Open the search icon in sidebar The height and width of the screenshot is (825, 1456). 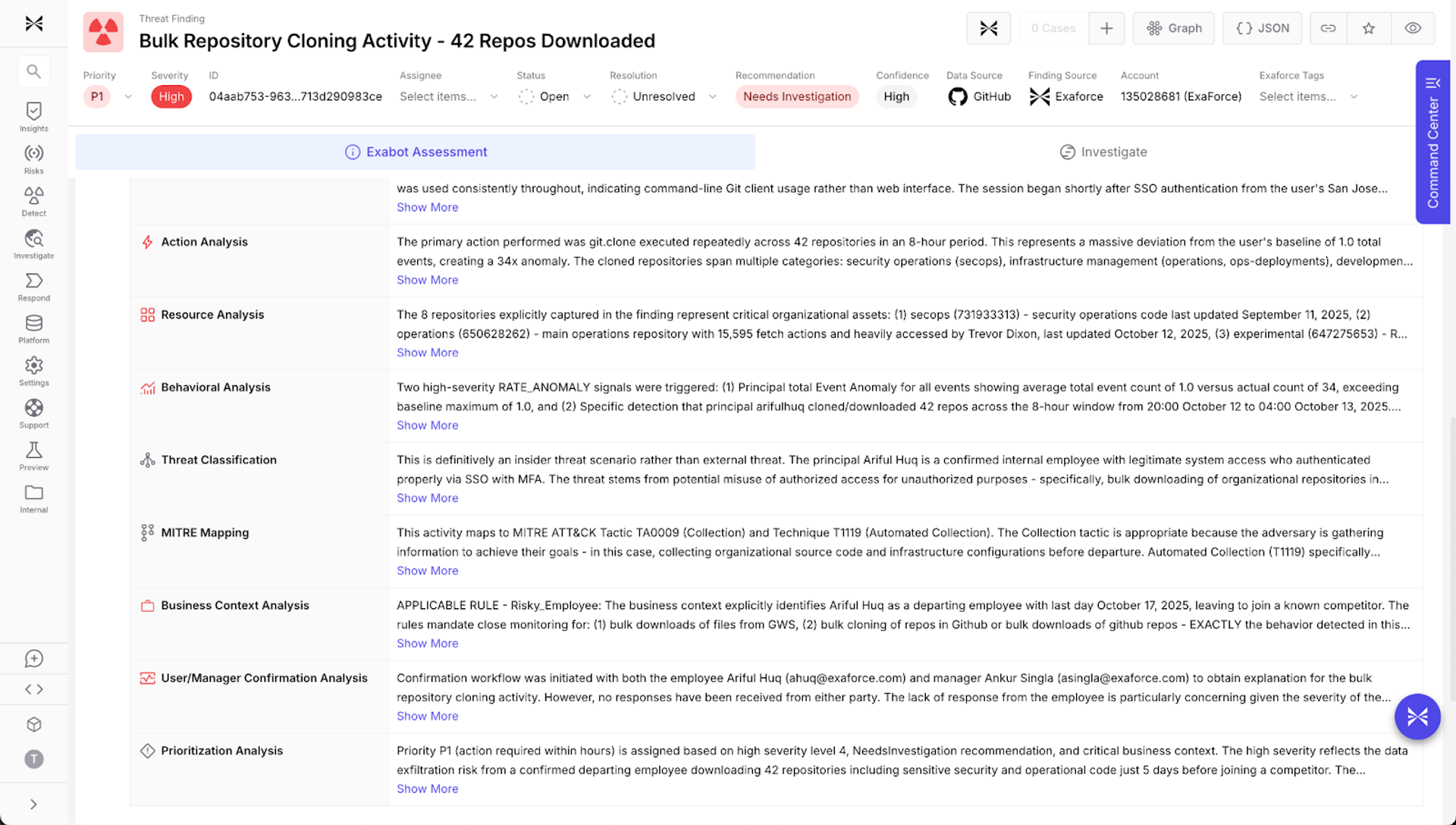pos(33,71)
